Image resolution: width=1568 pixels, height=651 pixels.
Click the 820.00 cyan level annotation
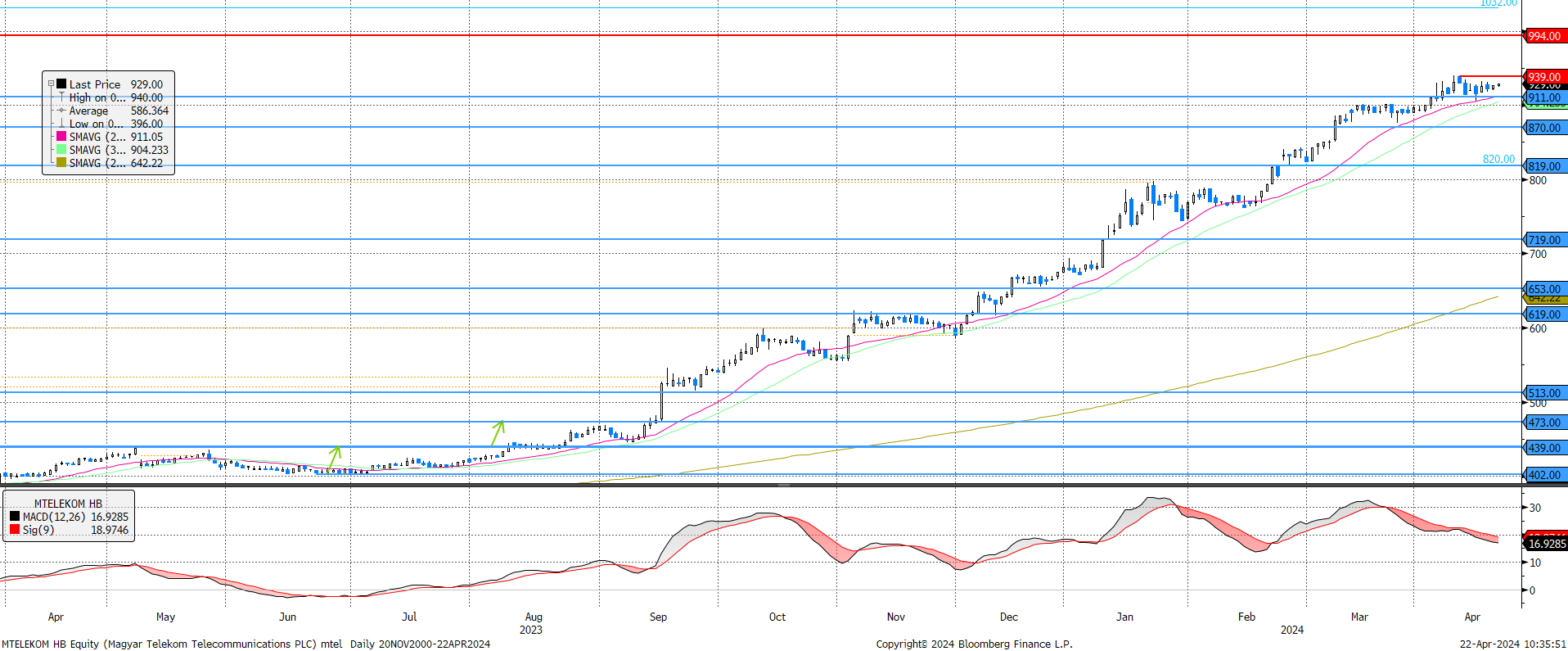pos(1498,159)
